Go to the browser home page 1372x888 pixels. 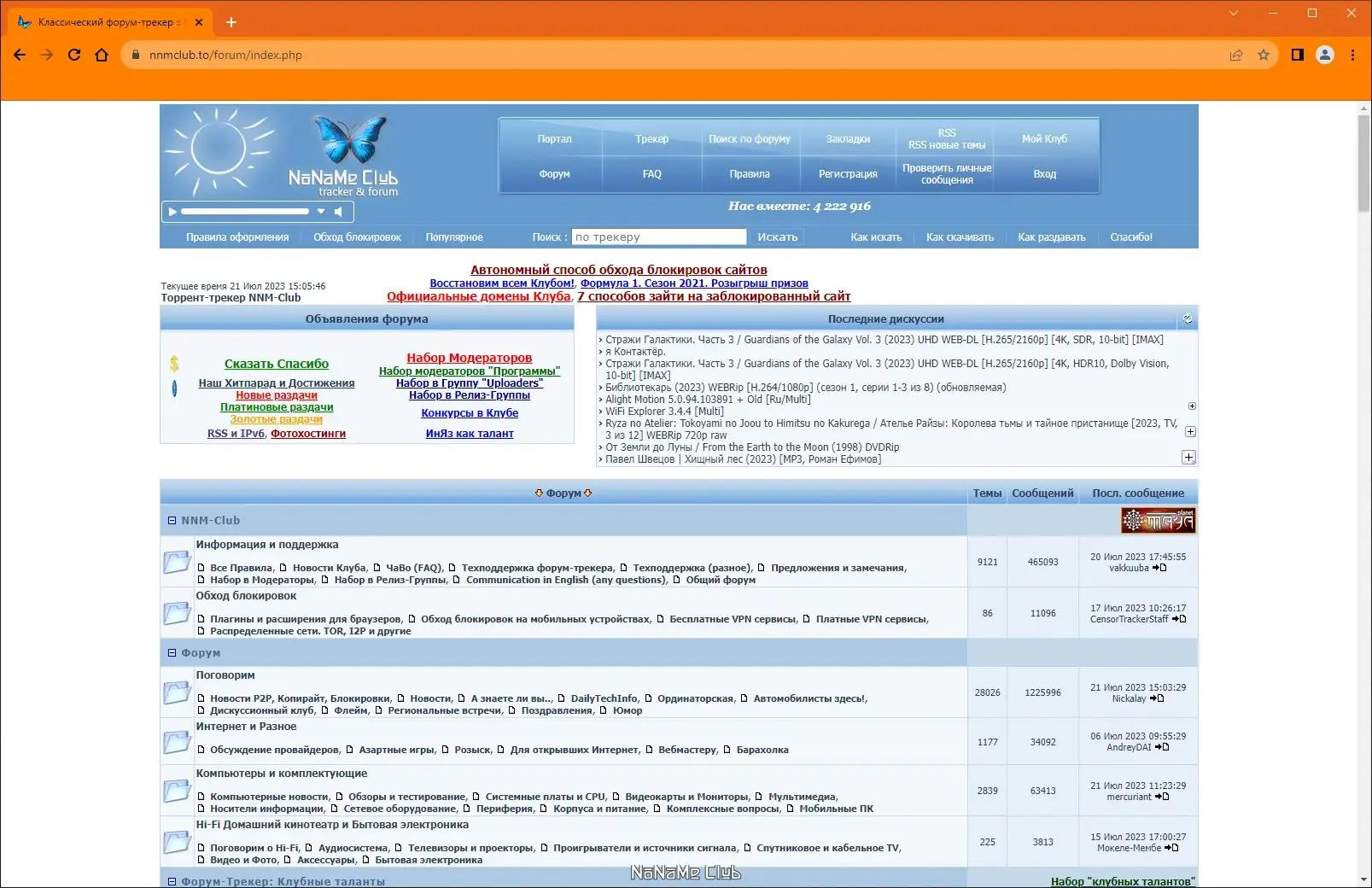(102, 55)
